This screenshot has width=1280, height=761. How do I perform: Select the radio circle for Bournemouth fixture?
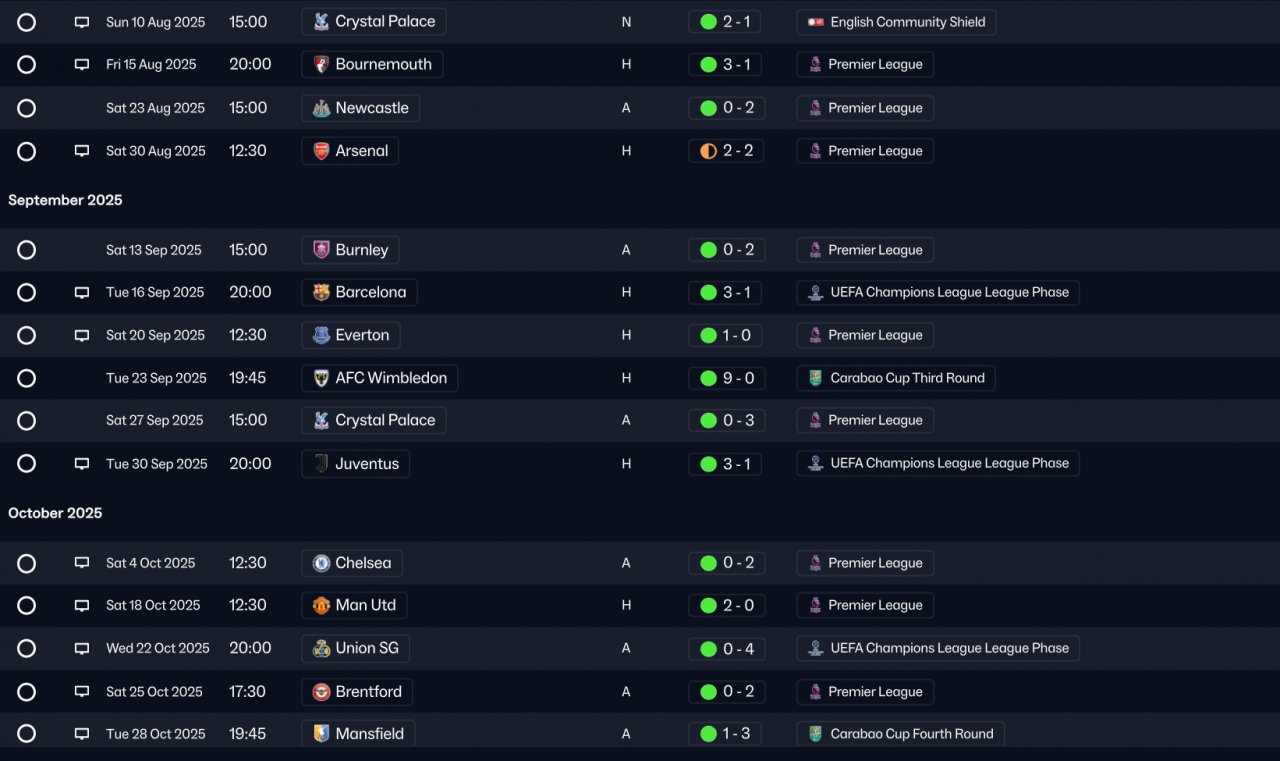[x=27, y=65]
